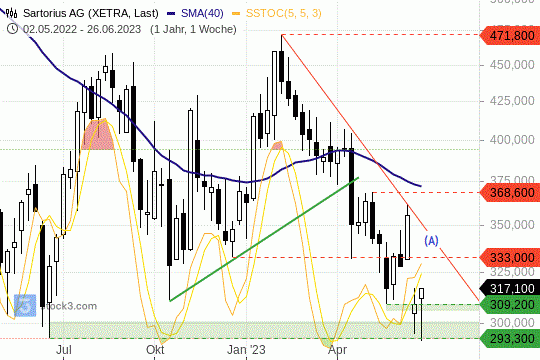
Task: Click the 350,000 axis value
Action: 512,225
